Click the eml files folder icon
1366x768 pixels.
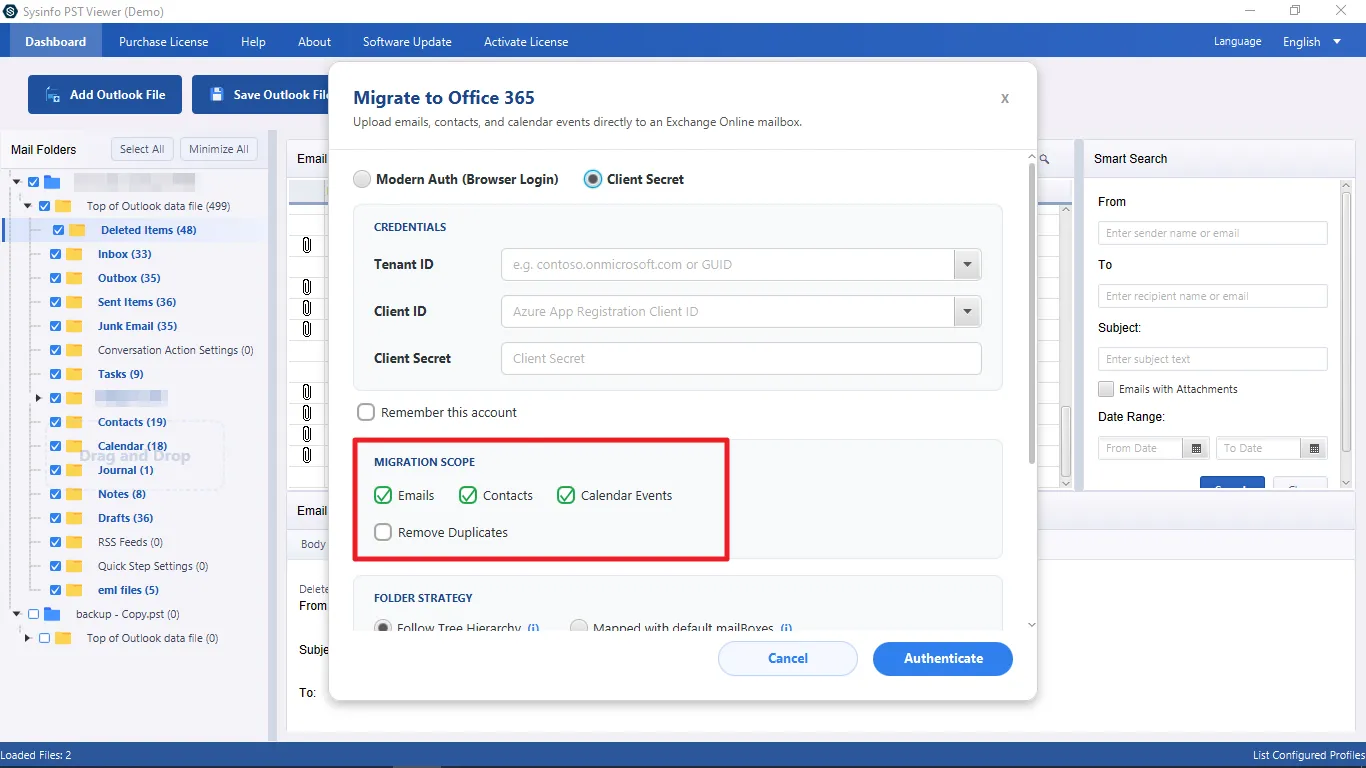tap(74, 590)
